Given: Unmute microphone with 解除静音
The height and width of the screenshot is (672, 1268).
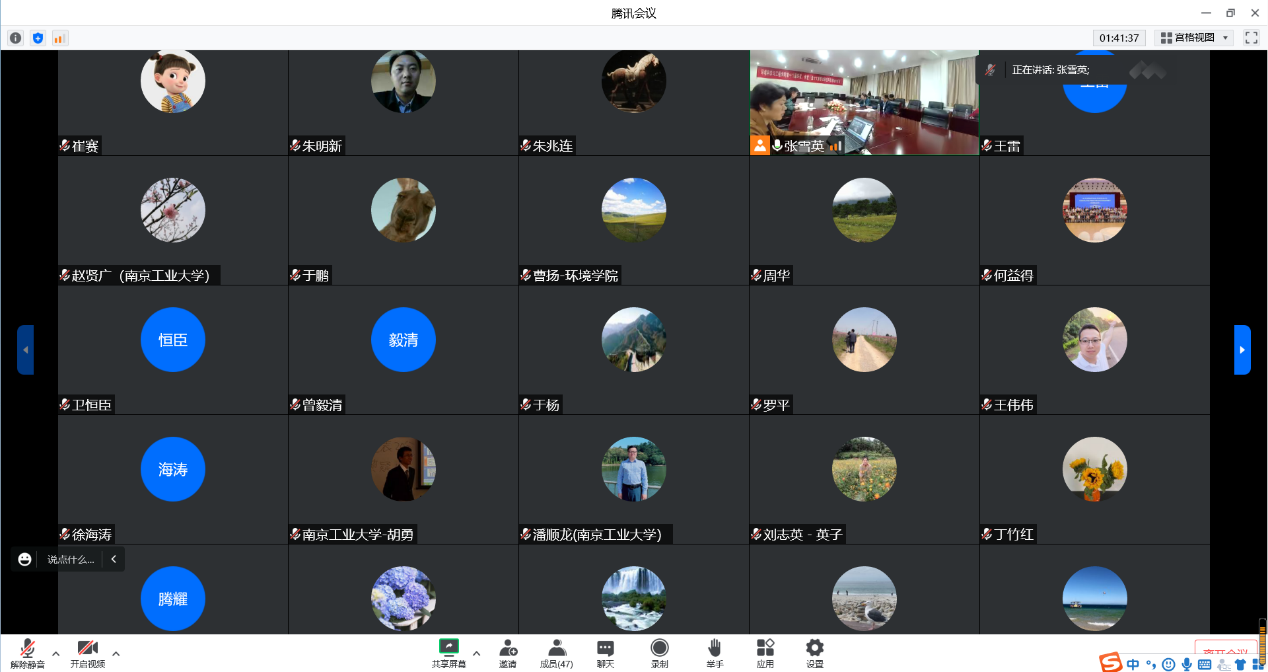Looking at the screenshot, I should click(28, 652).
